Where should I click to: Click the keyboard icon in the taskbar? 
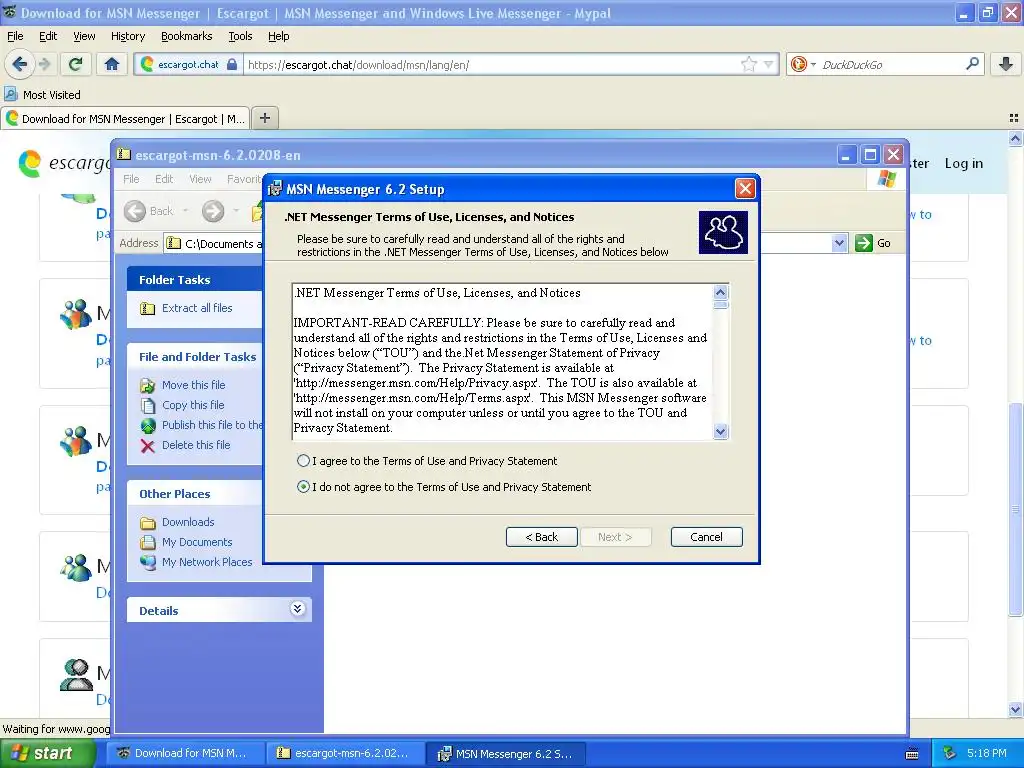pos(912,754)
